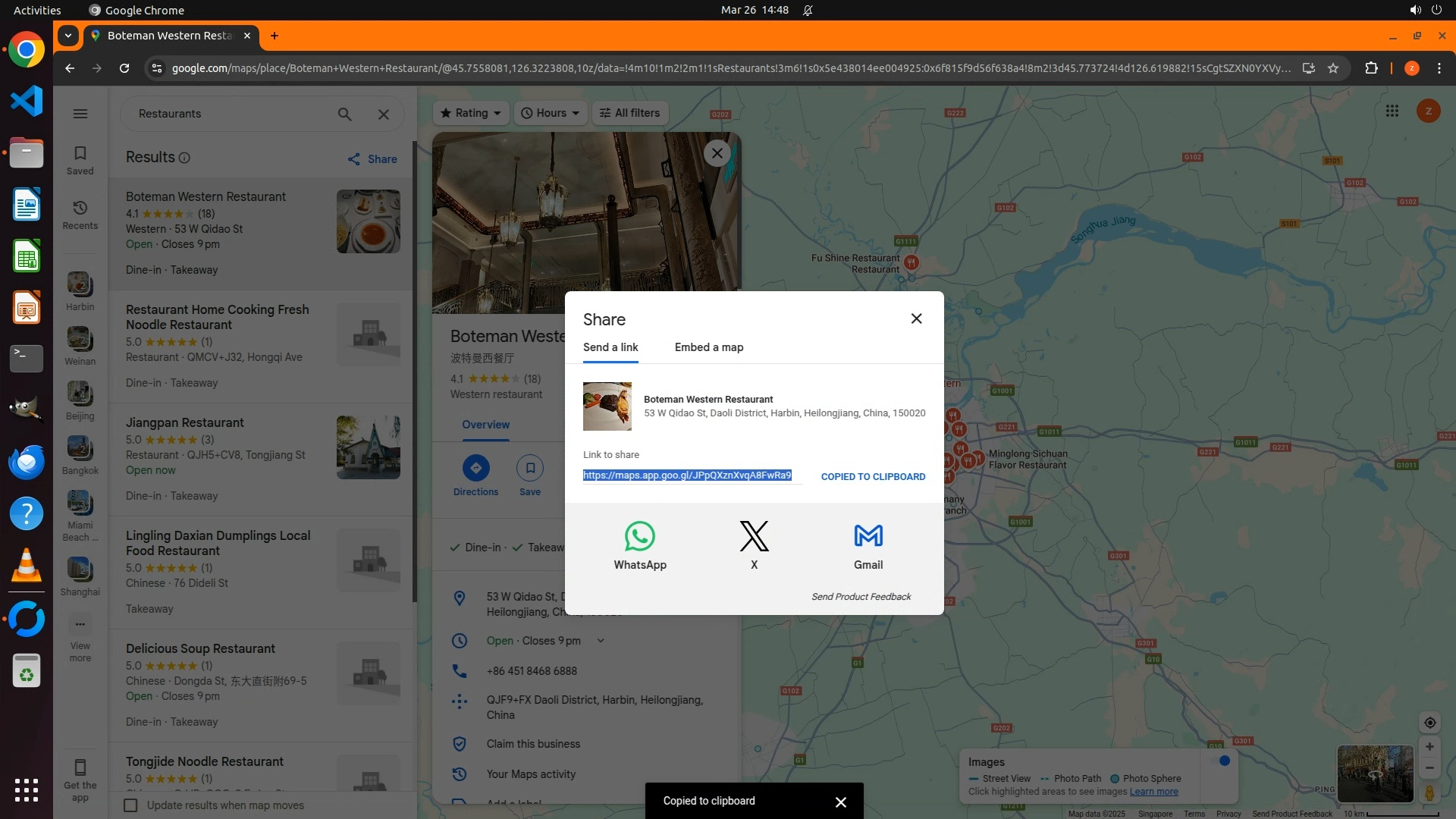1456x819 pixels.
Task: Expand the Rating filter dropdown
Action: [472, 113]
